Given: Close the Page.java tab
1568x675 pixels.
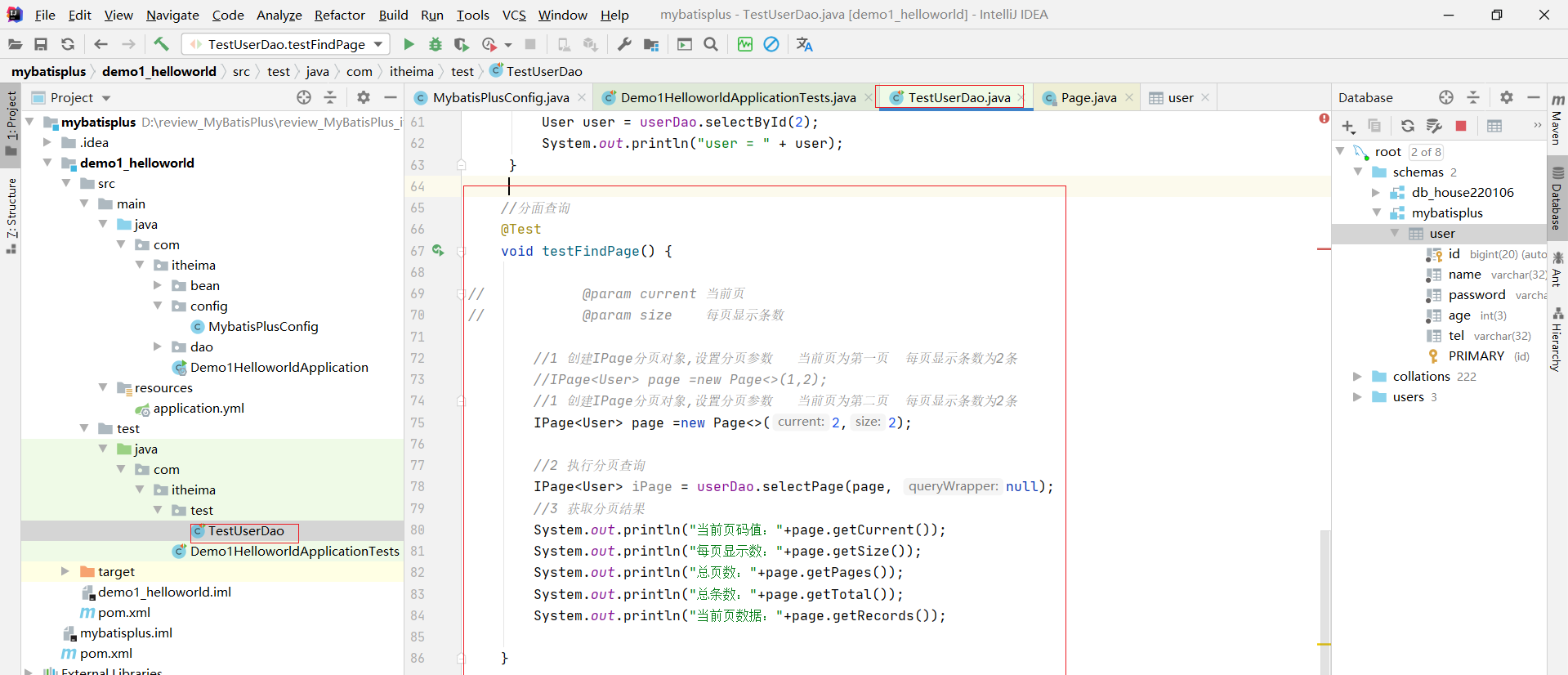Looking at the screenshot, I should click(1129, 97).
